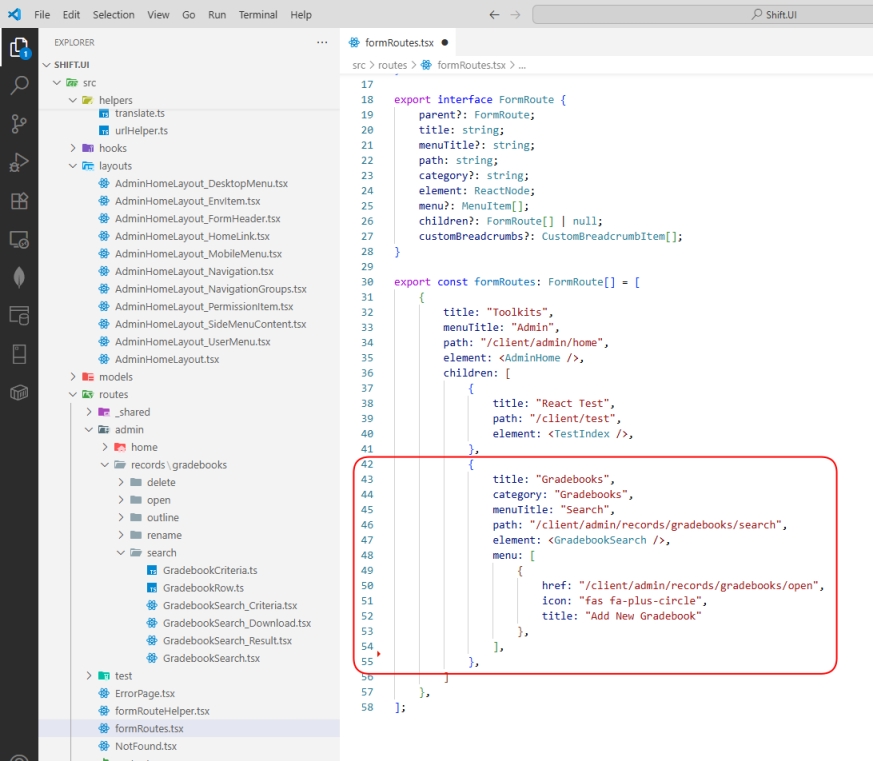Click the unsaved dot on formRoutes.tsx tab
The height and width of the screenshot is (761, 873).
445,42
